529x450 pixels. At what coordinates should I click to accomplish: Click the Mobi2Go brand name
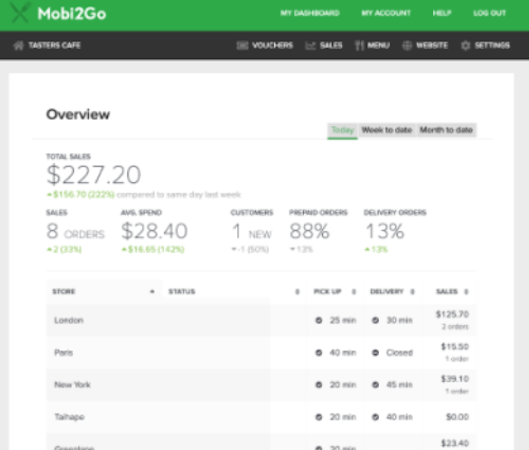(x=72, y=14)
